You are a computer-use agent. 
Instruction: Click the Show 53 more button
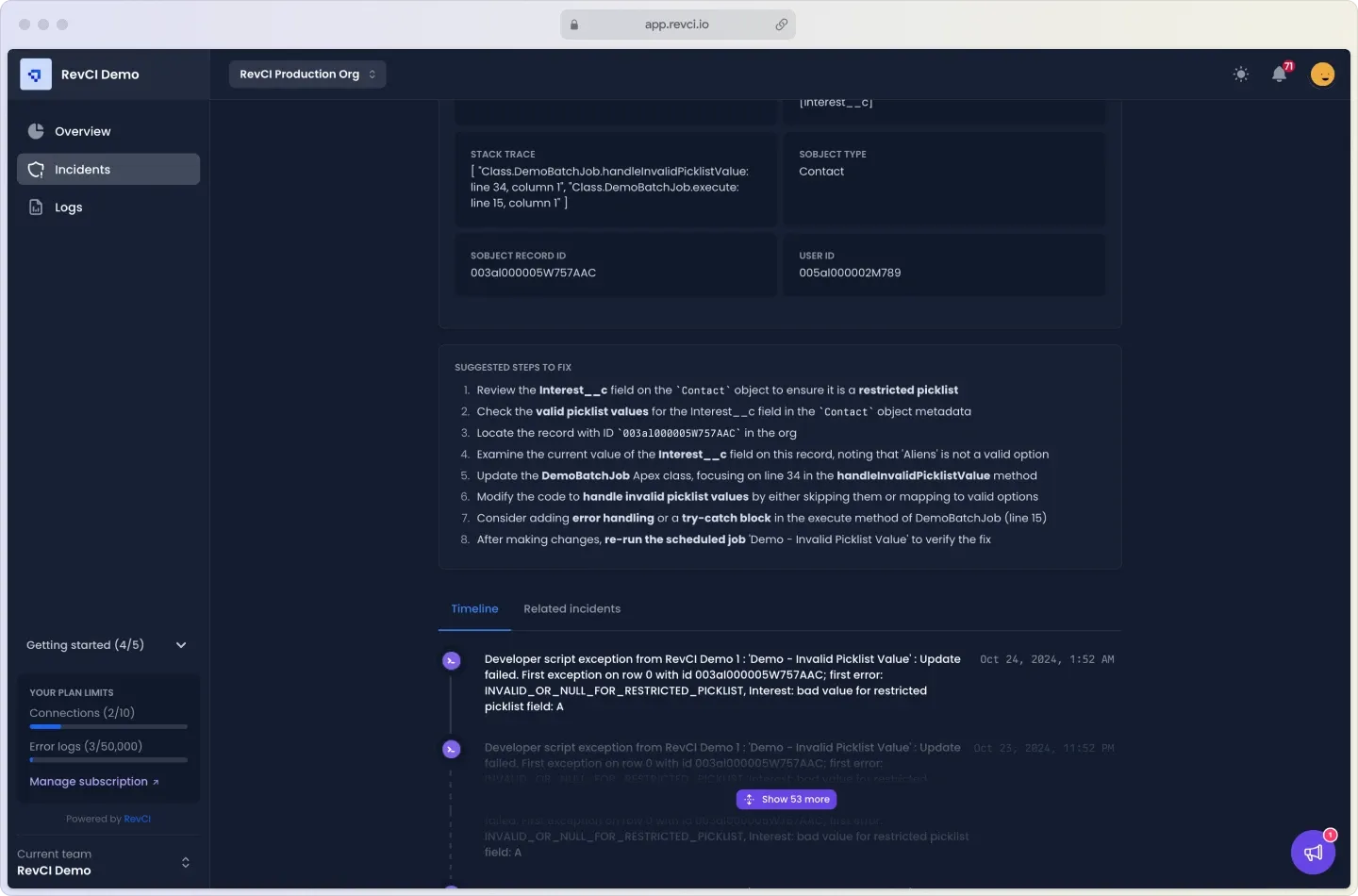787,800
